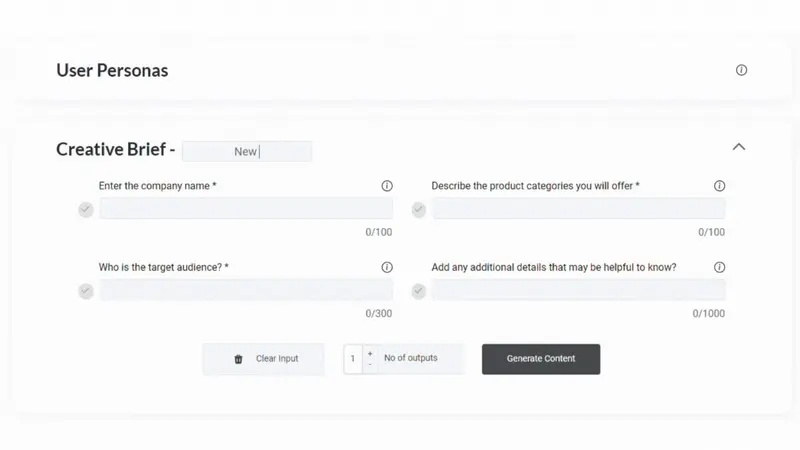Viewport: 800px width, 450px height.
Task: Collapse the Creative Brief section chevron
Action: click(x=739, y=147)
